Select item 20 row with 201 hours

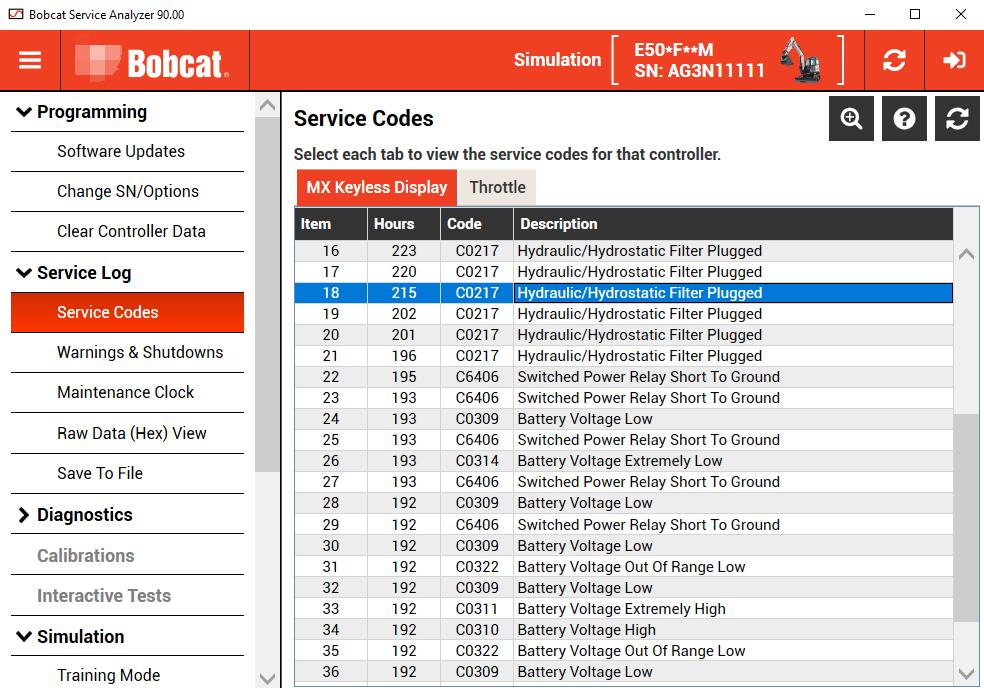tap(624, 335)
